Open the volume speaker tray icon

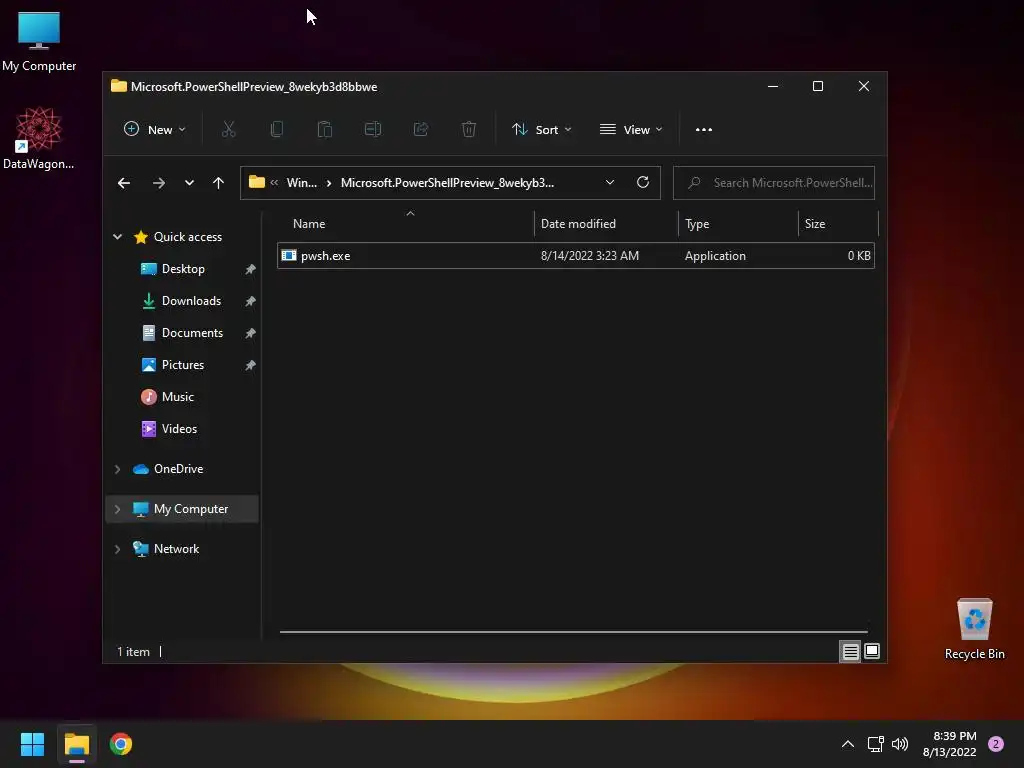900,744
